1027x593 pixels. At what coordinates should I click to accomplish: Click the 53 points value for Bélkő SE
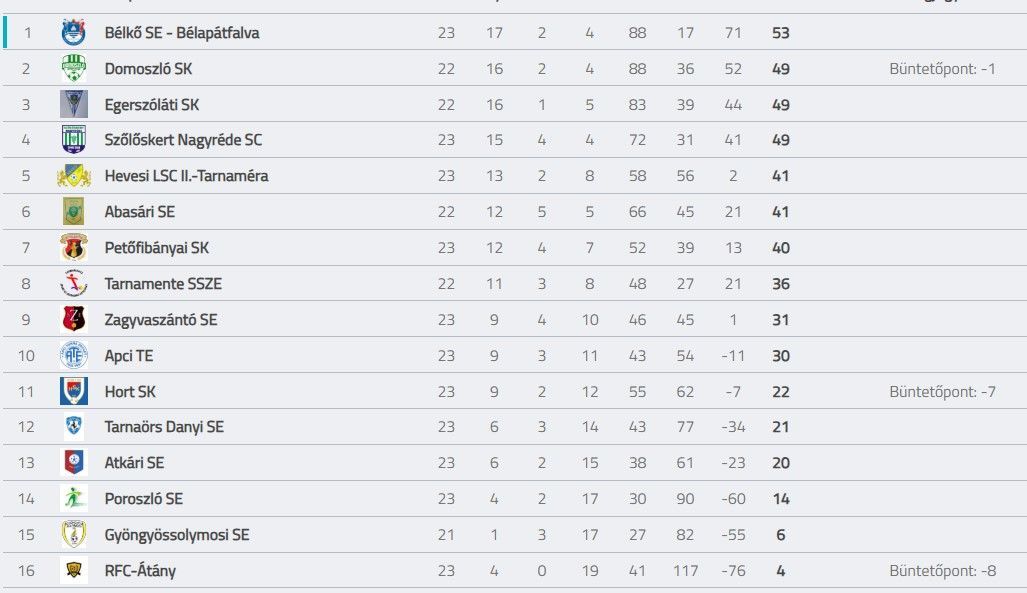[x=781, y=33]
